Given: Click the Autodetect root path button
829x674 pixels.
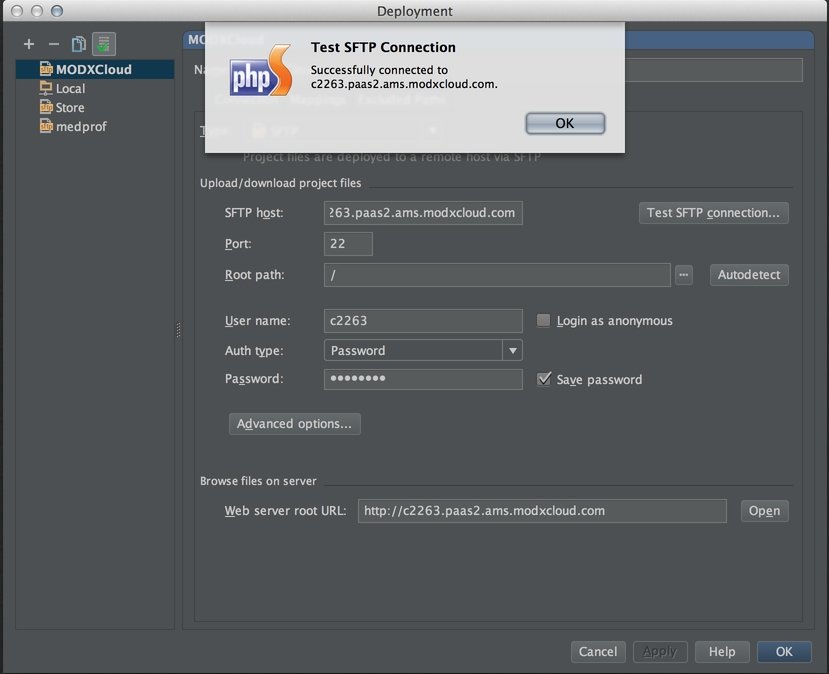Looking at the screenshot, I should [748, 275].
